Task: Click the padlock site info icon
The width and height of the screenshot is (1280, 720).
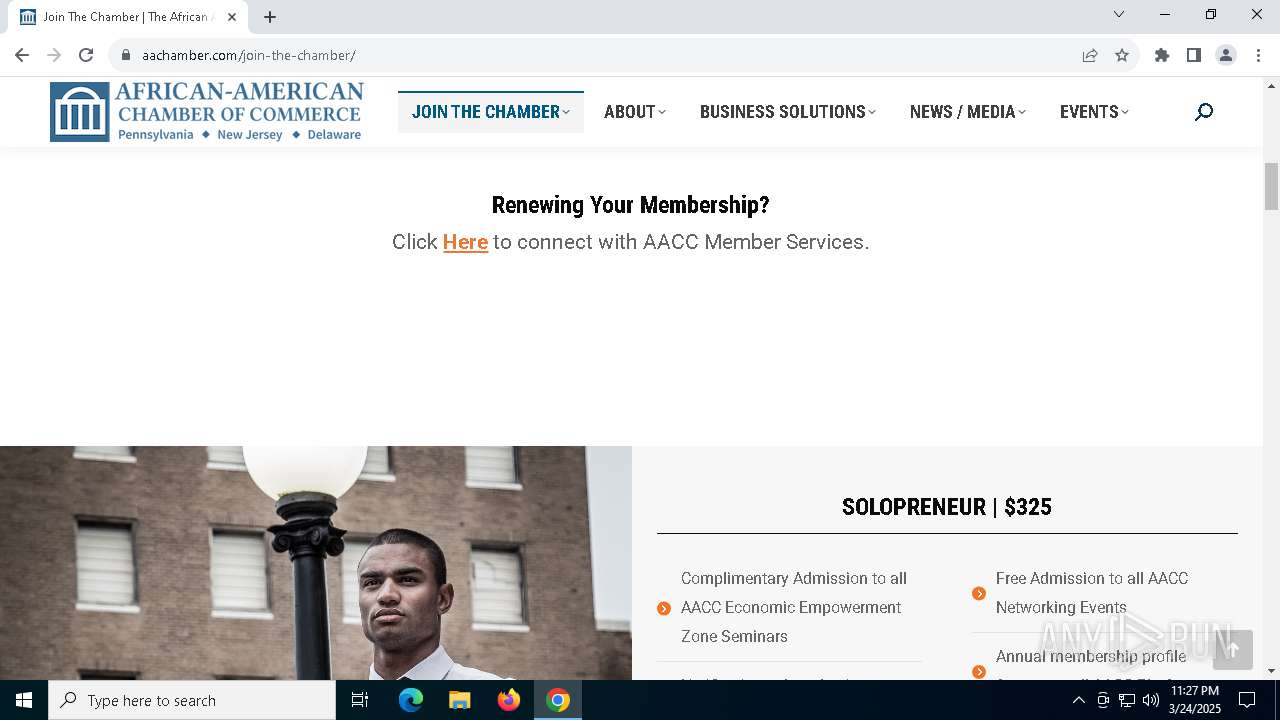Action: pos(126,55)
